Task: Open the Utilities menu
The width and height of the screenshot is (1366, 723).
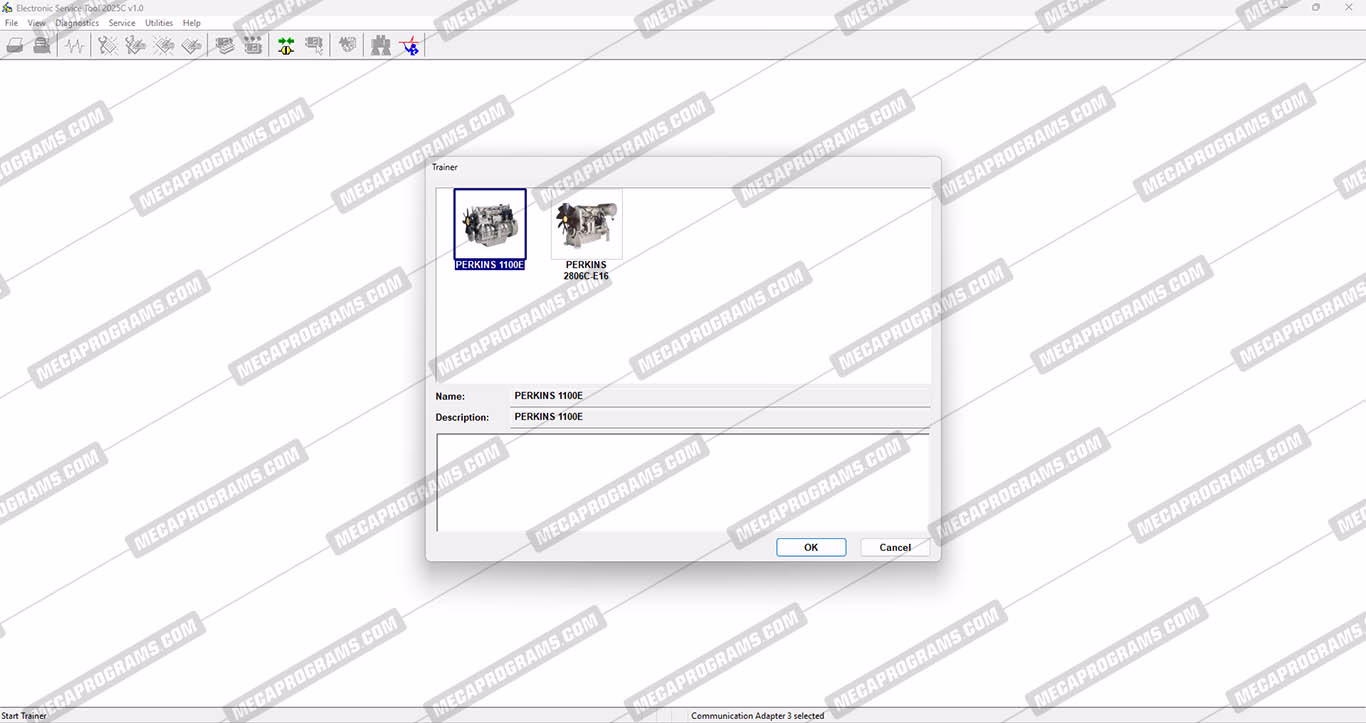Action: click(x=159, y=23)
